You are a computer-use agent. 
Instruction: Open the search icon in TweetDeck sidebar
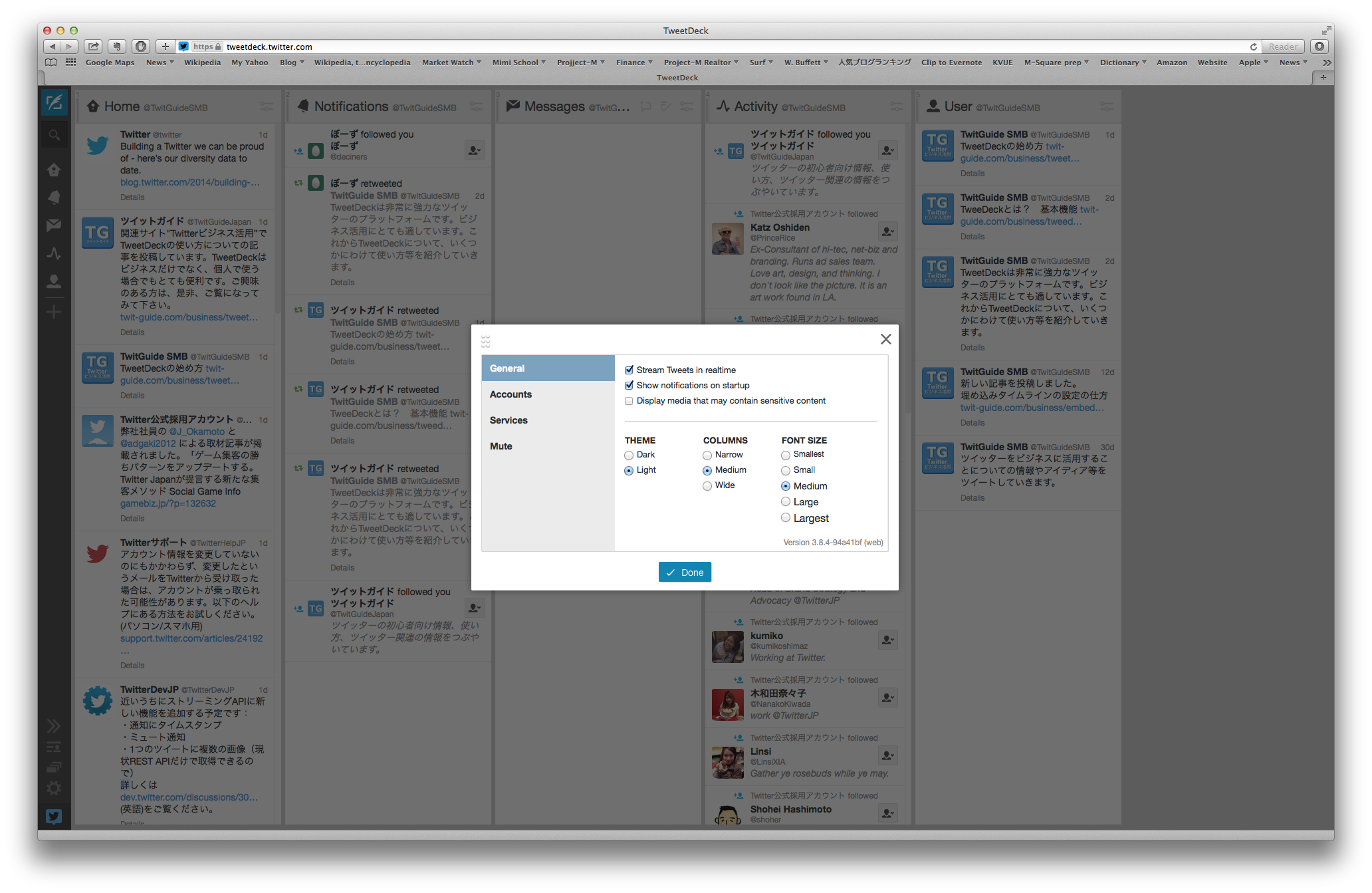click(54, 135)
